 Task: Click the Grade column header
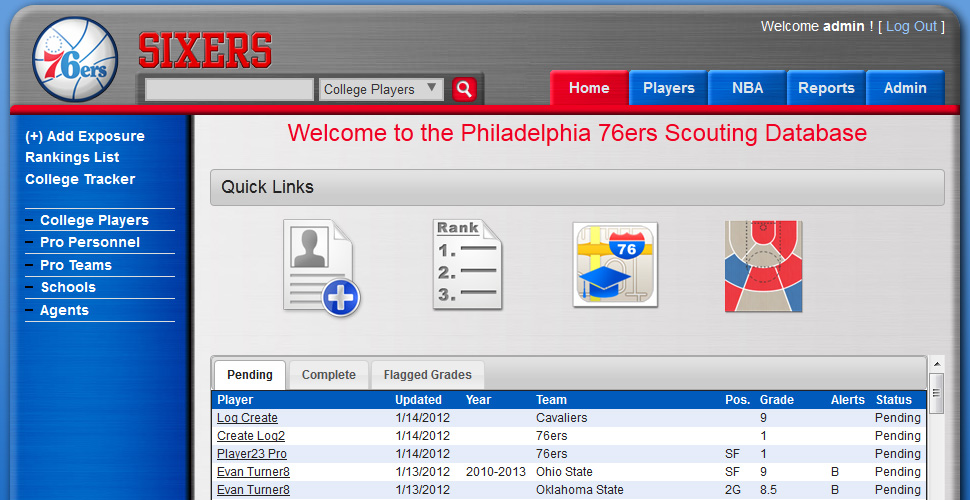(777, 400)
